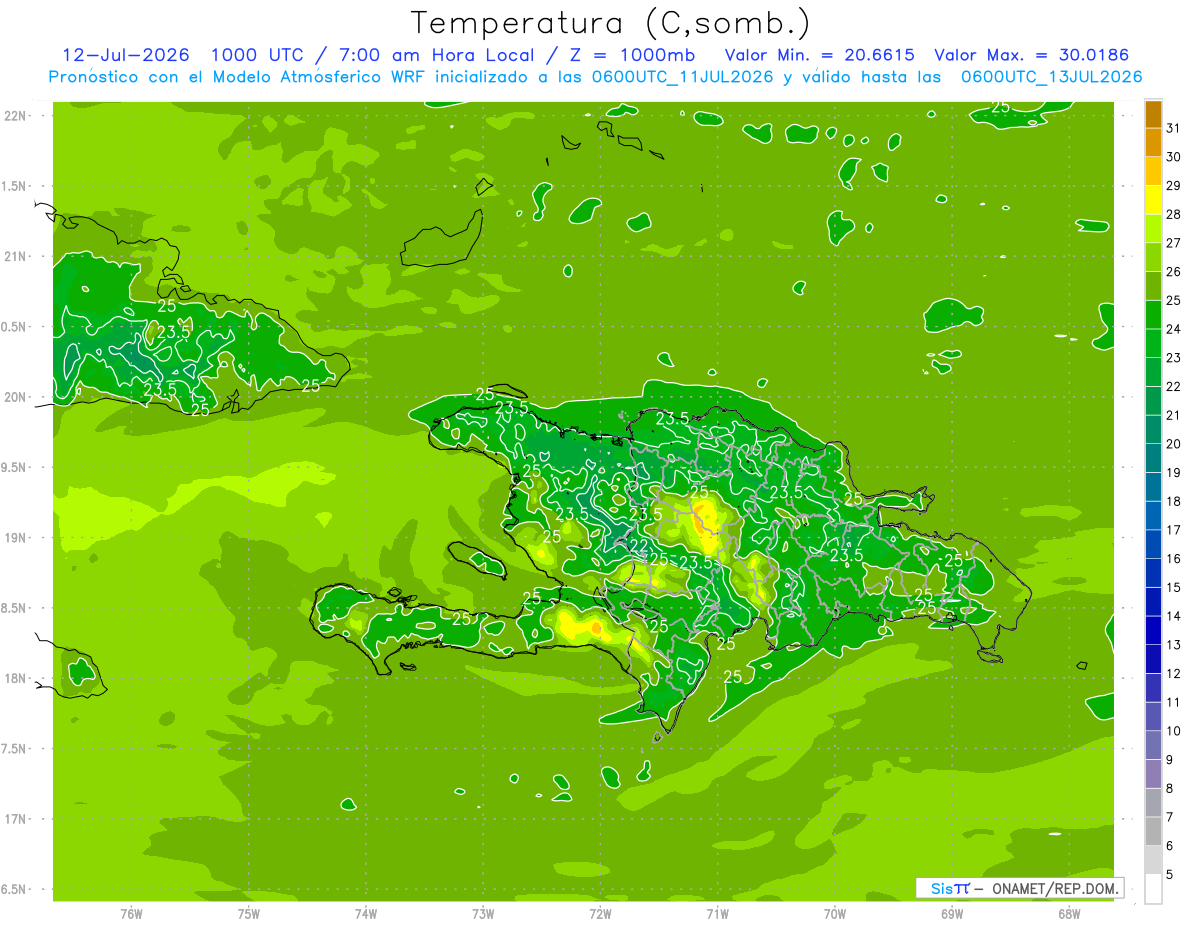Click the '7:00 am Hora Local' text
This screenshot has width=1200, height=927.
[436, 55]
